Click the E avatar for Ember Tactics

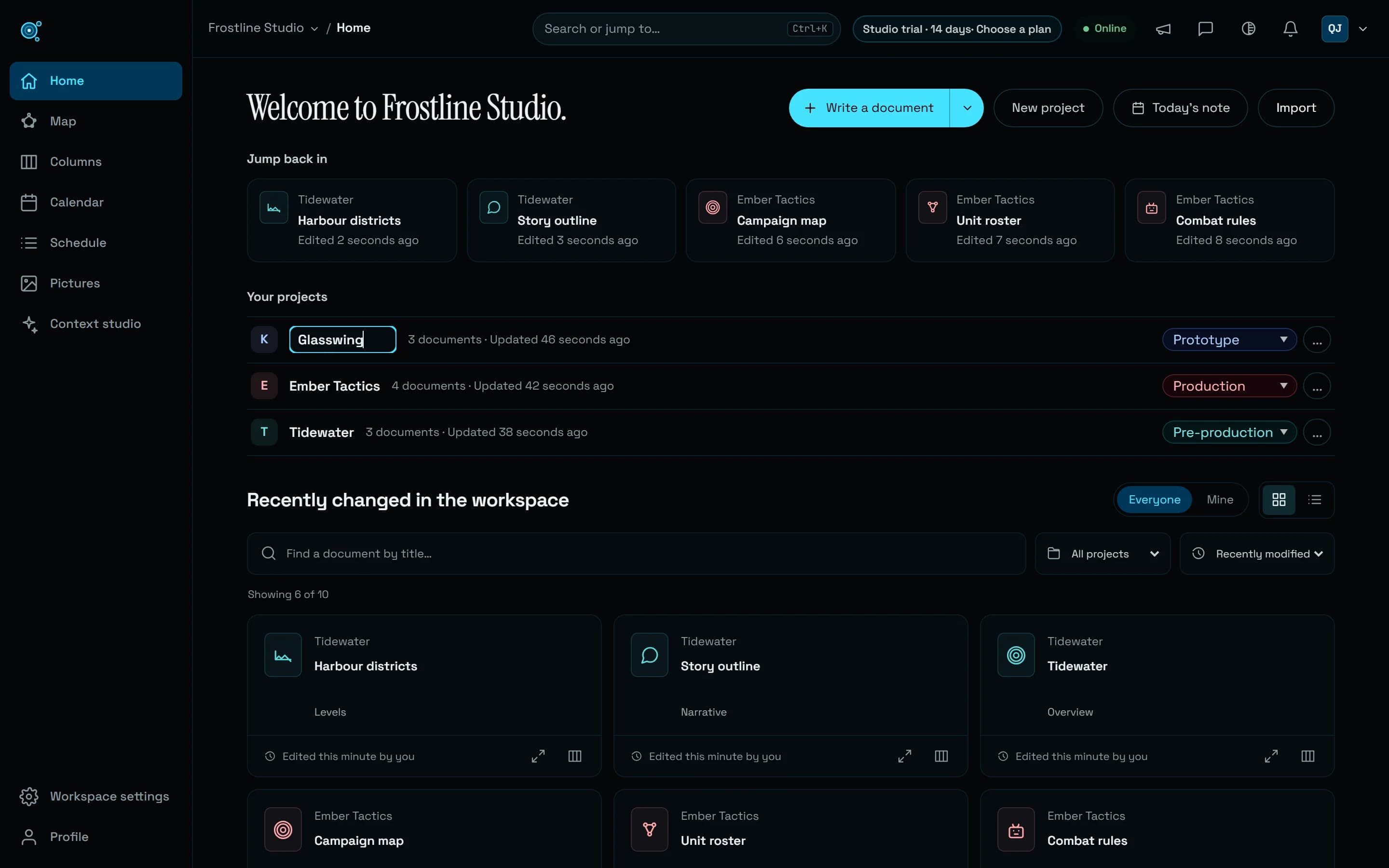[x=264, y=386]
